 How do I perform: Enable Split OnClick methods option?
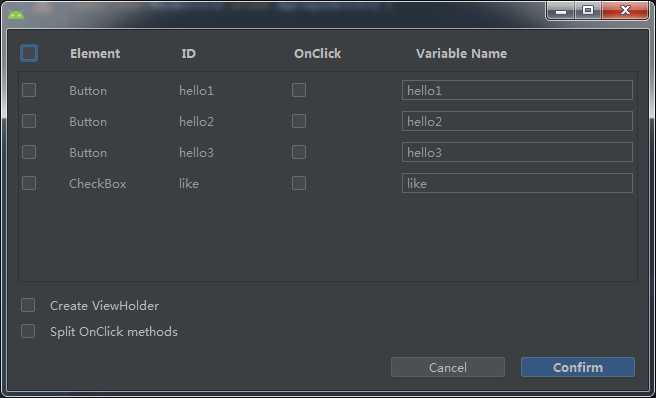pyautogui.click(x=28, y=331)
